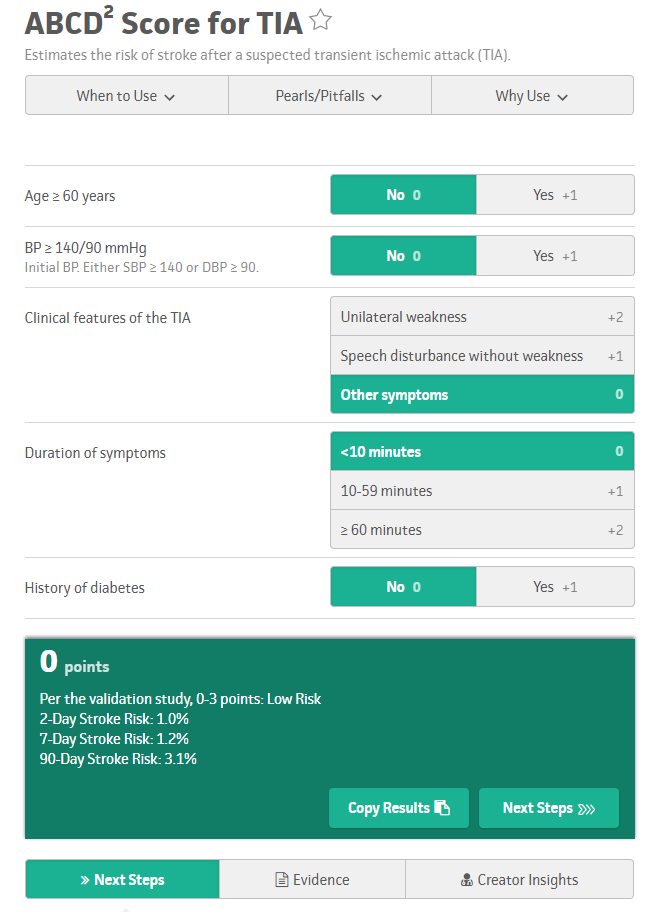The image size is (646, 912).
Task: Click the favorite star icon beside title
Action: 320,20
